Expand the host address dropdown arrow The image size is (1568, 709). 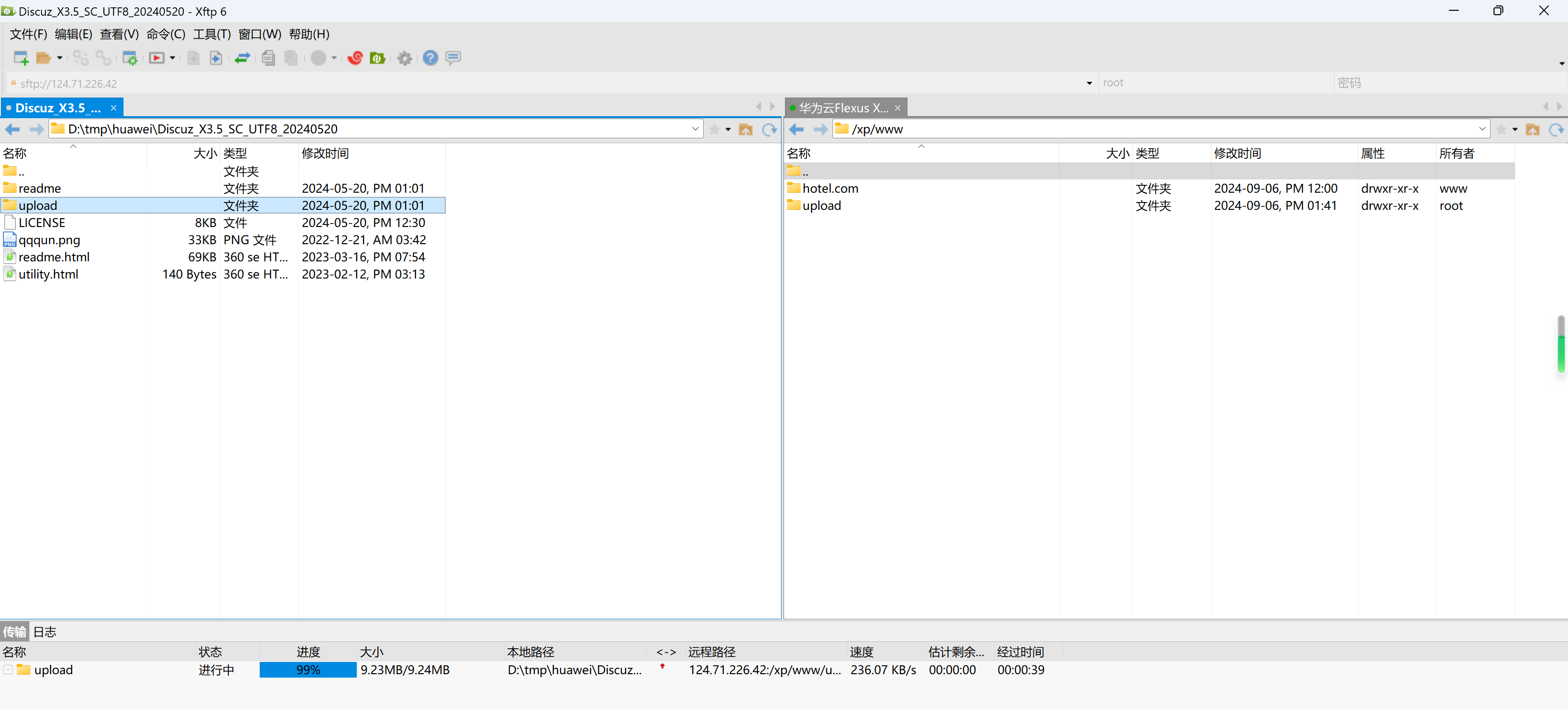tap(1090, 83)
